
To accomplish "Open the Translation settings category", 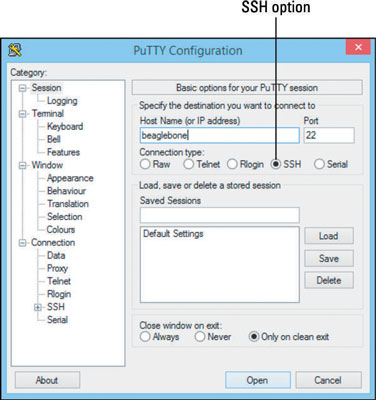I will 68,204.
